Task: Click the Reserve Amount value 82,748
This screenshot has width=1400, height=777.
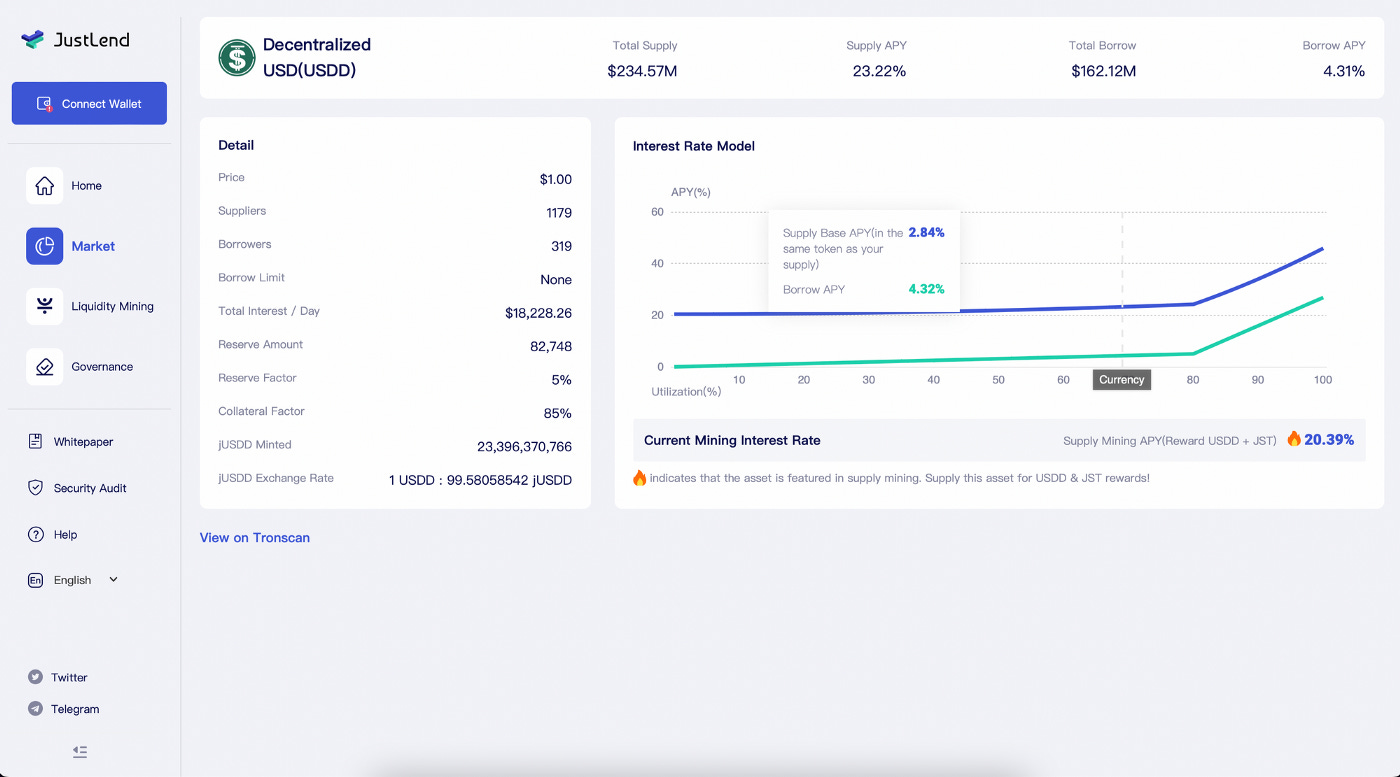Action: click(551, 346)
